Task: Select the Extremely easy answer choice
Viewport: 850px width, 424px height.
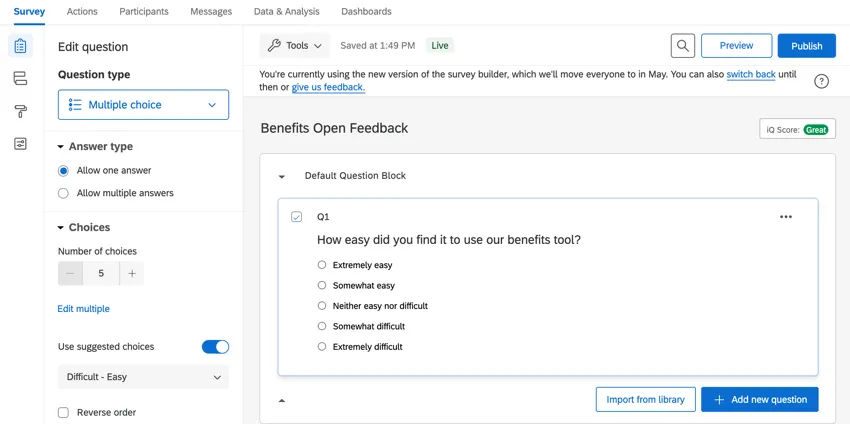Action: [322, 265]
